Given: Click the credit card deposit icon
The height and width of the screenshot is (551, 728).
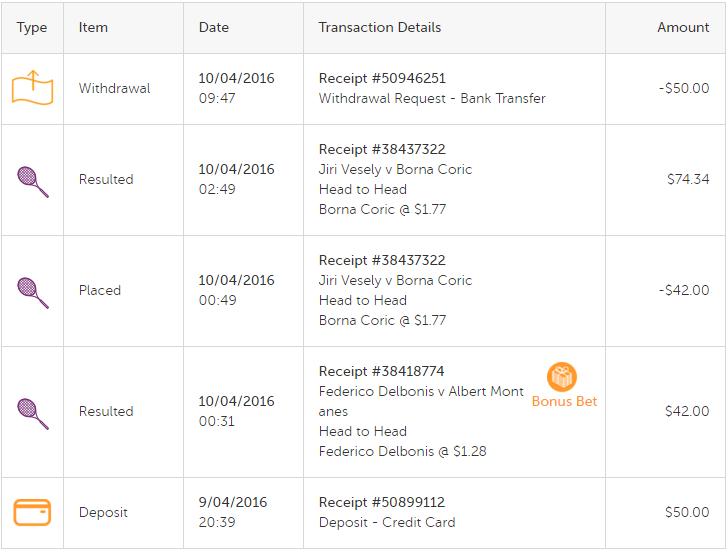Looking at the screenshot, I should [32, 512].
